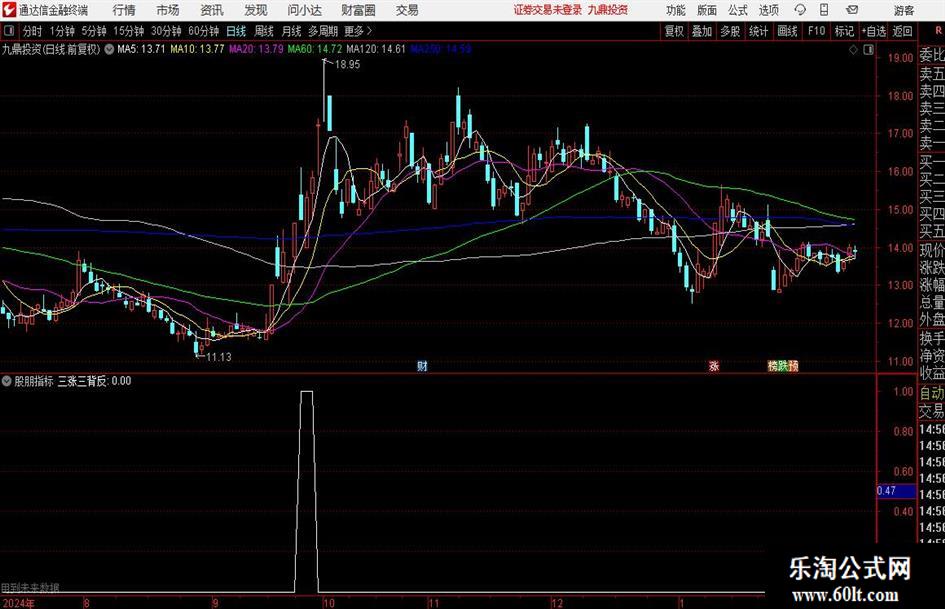The height and width of the screenshot is (609, 945).
Task: Open the 行情 menu
Action: (124, 10)
